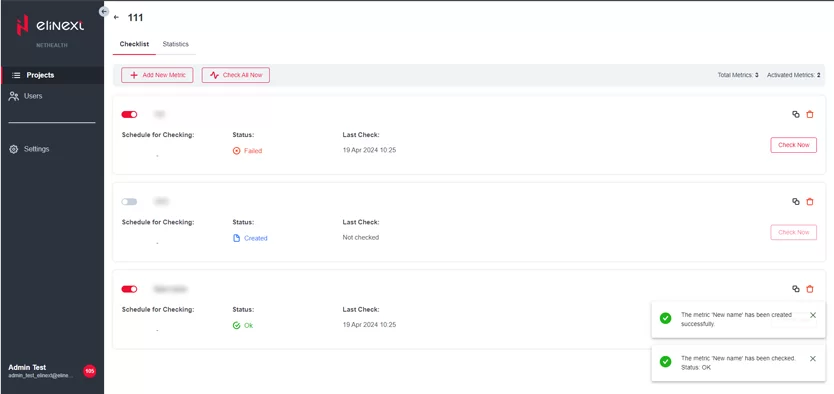Viewport: 834px width, 394px height.
Task: Click the Failed status label
Action: click(x=247, y=151)
